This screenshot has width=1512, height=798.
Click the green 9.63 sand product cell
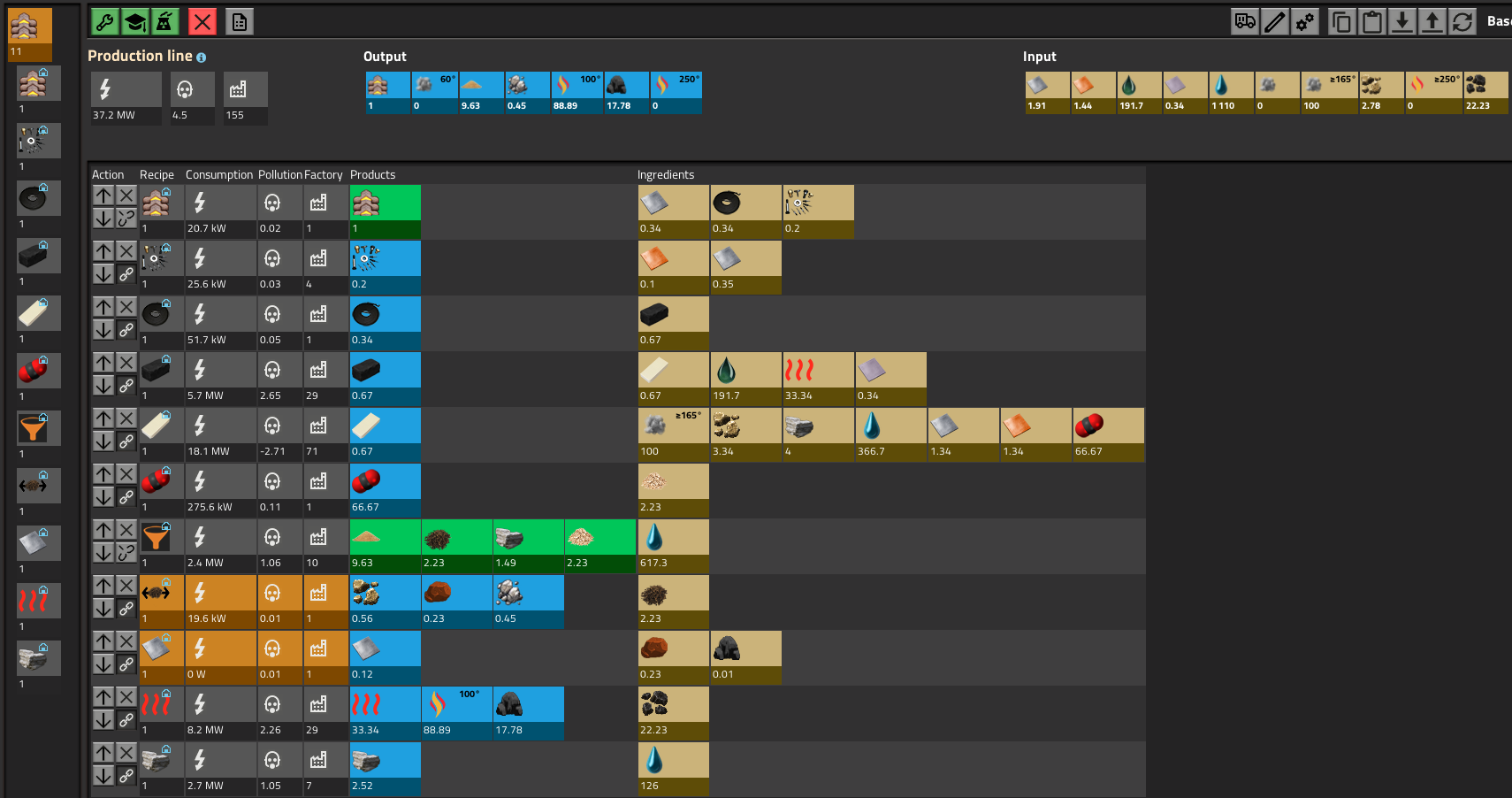click(386, 546)
